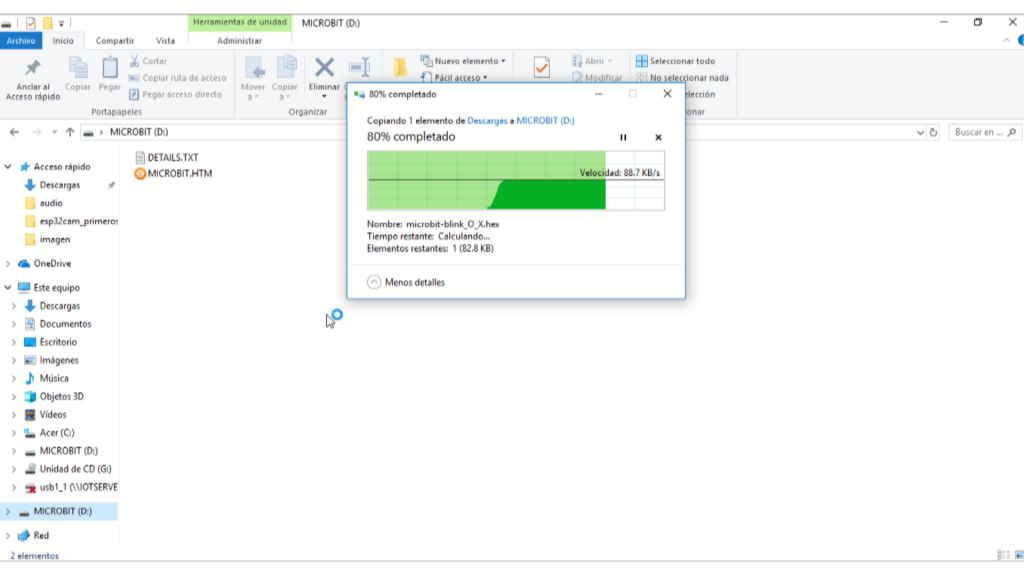Screen dimensions: 1024x576
Task: Click the Buscar search input field
Action: click(978, 132)
